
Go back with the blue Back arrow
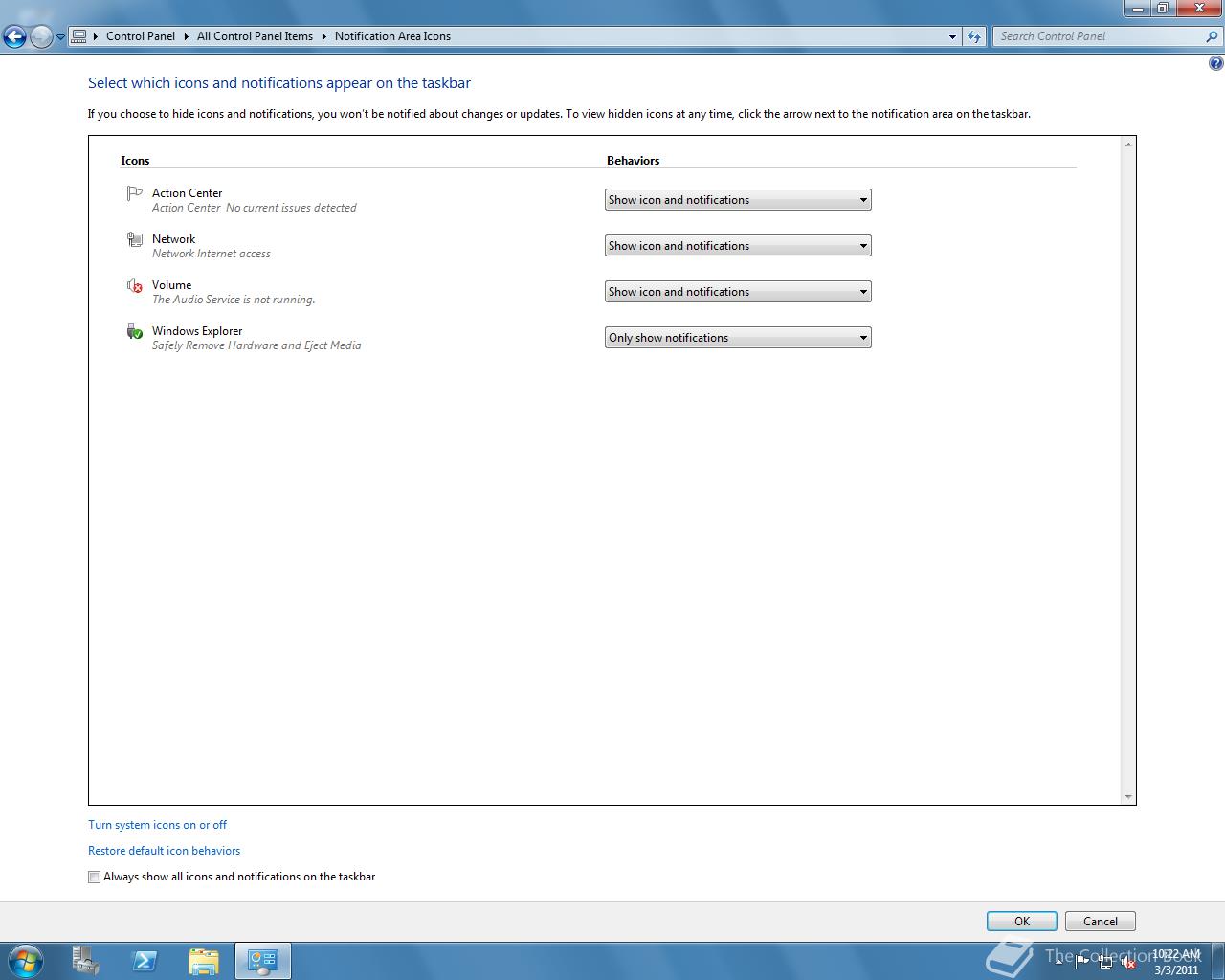click(14, 36)
